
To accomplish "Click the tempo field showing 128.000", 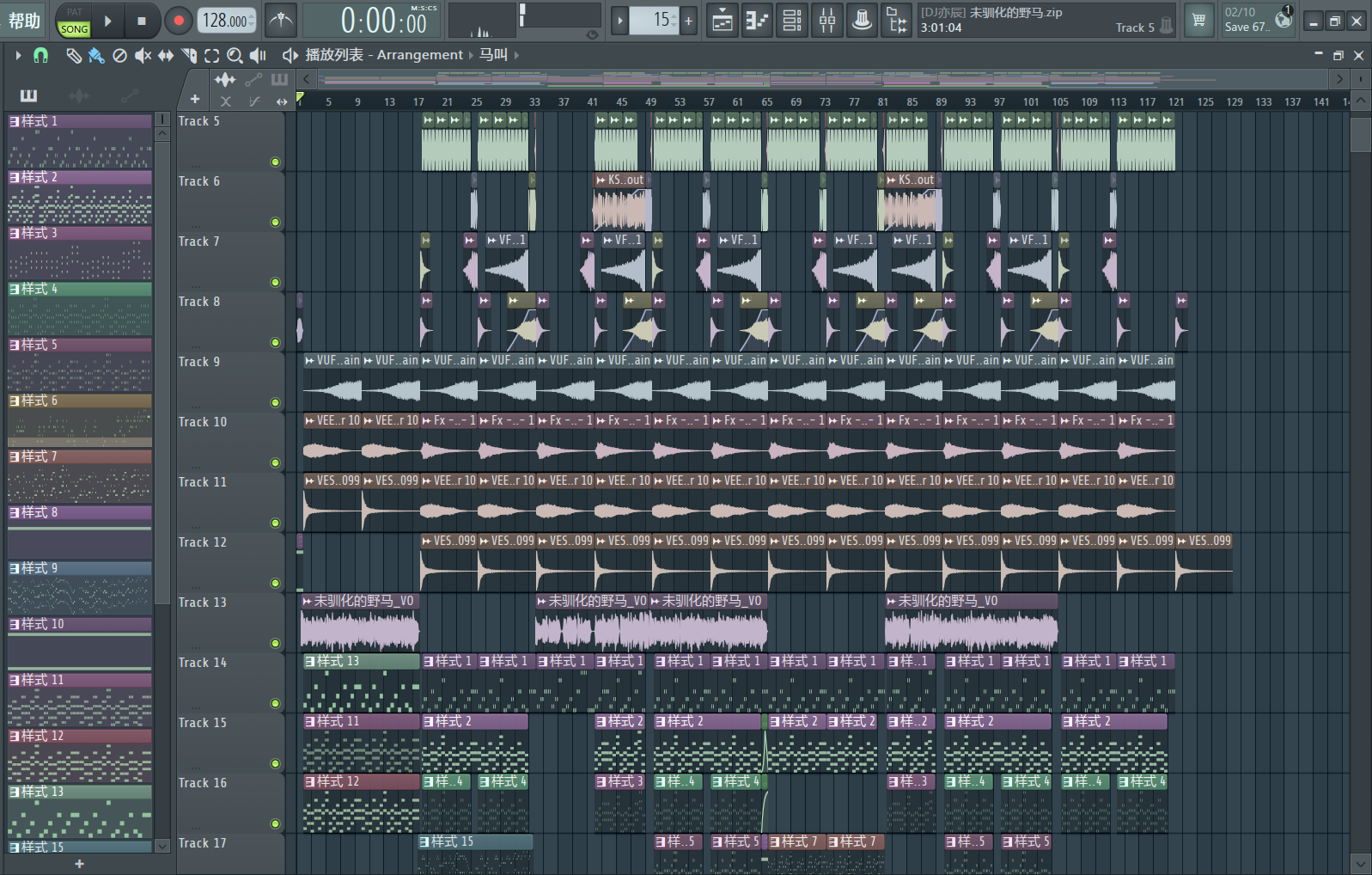I will point(226,21).
